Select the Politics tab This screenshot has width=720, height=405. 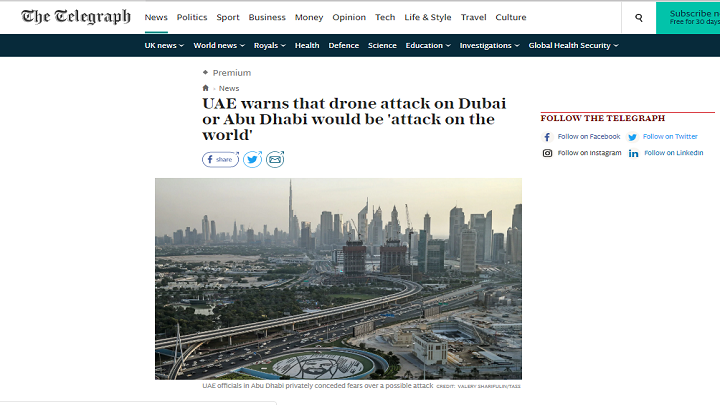(x=192, y=17)
